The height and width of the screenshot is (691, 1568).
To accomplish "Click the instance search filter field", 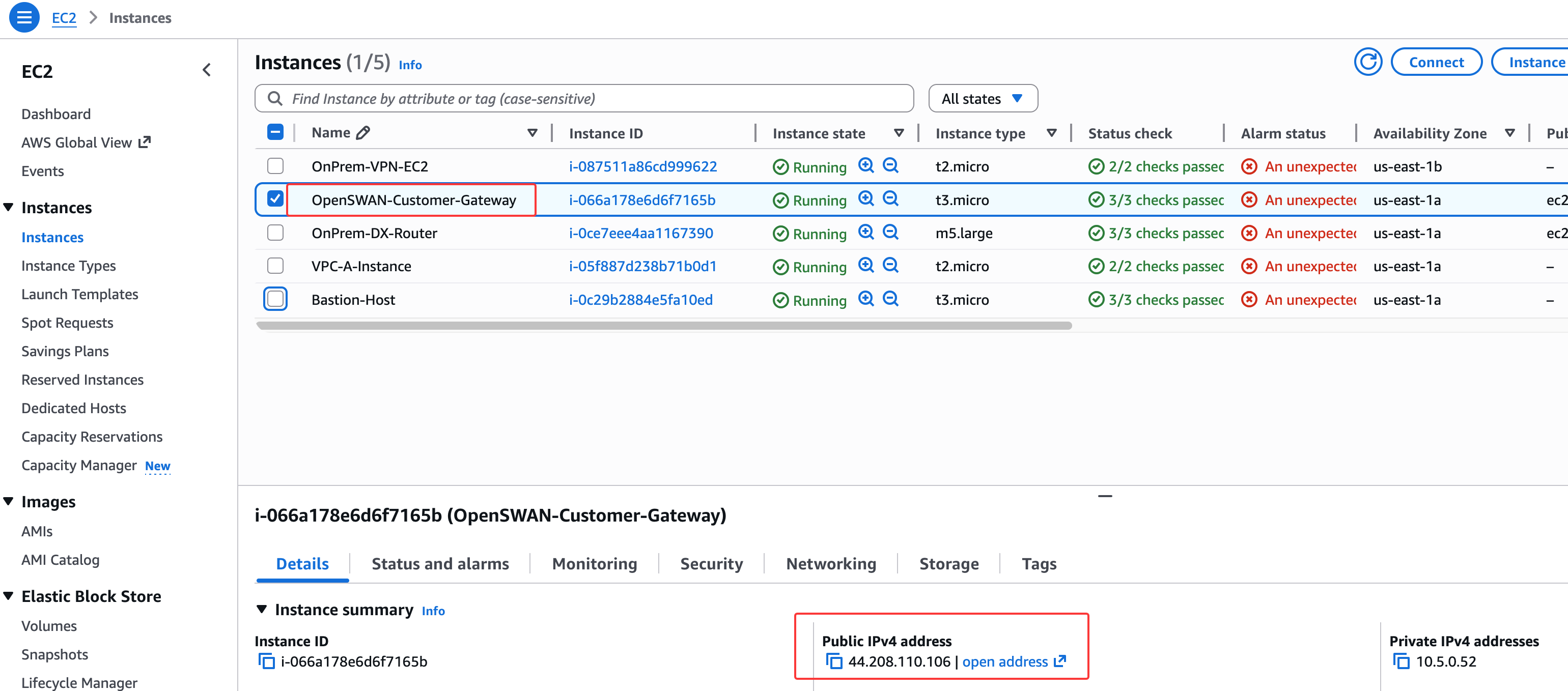I will pyautogui.click(x=584, y=99).
